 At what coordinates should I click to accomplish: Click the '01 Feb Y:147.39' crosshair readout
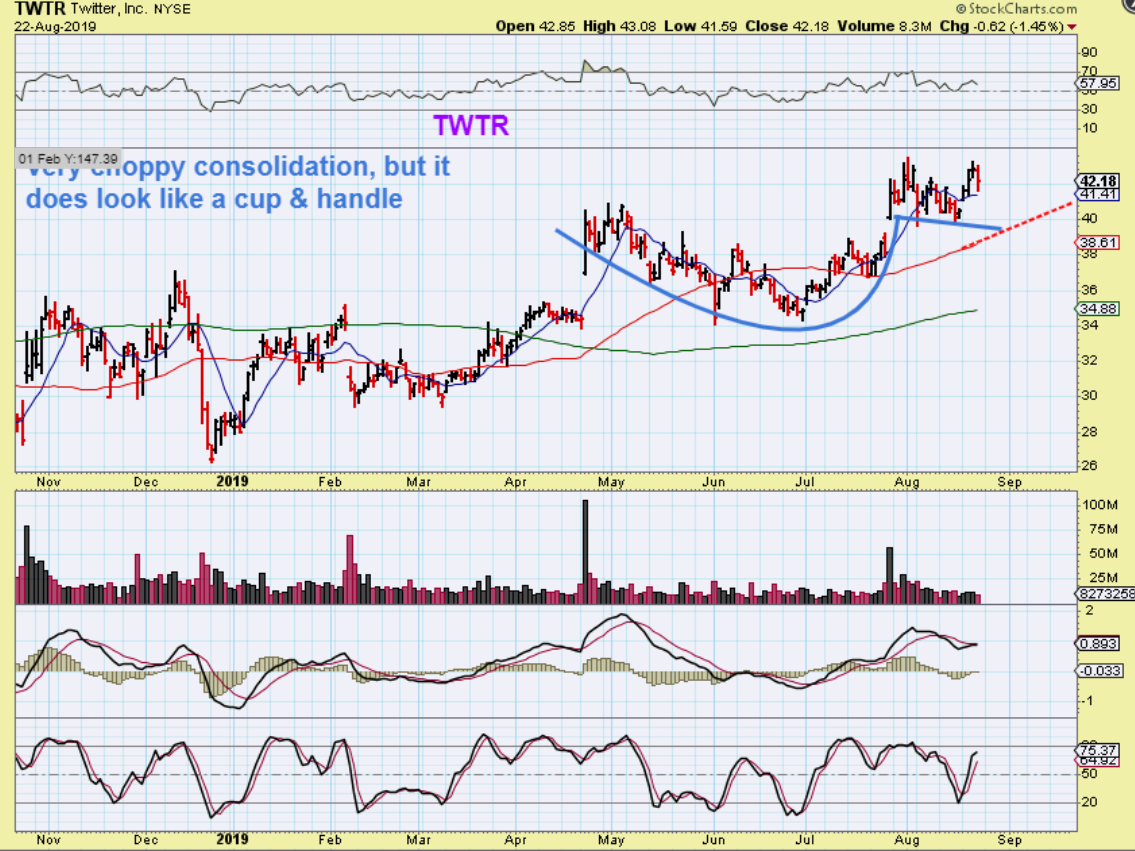68,158
